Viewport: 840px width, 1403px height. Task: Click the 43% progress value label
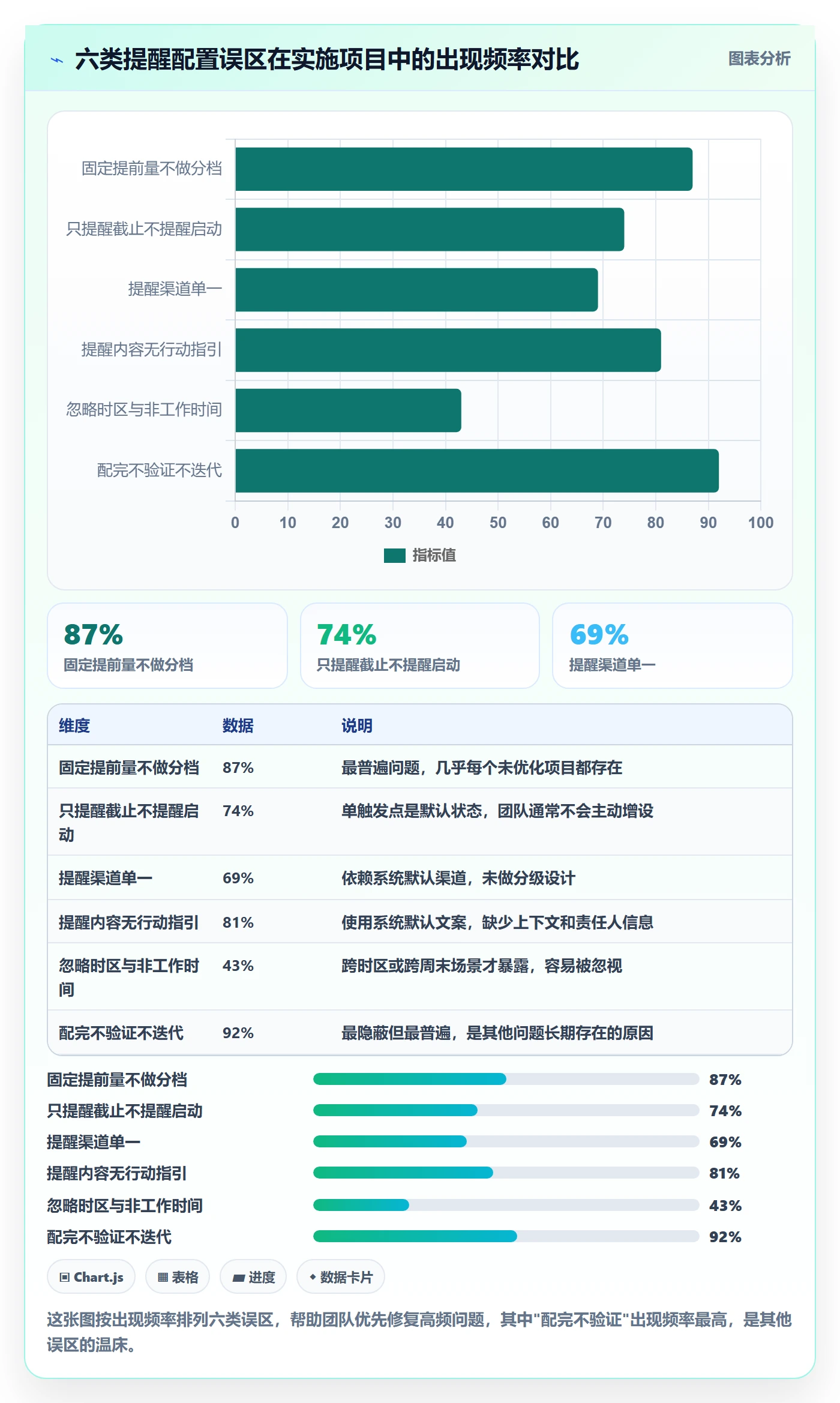click(725, 1206)
